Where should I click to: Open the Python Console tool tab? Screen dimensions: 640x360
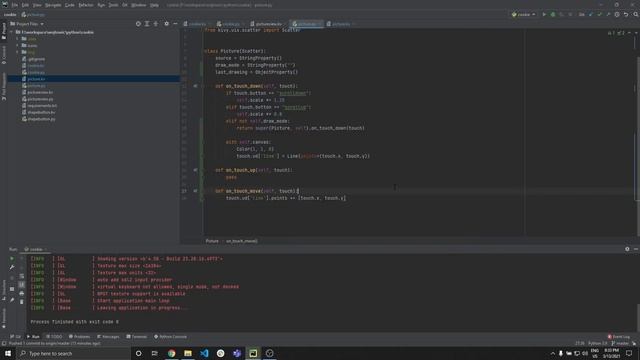tap(170, 337)
